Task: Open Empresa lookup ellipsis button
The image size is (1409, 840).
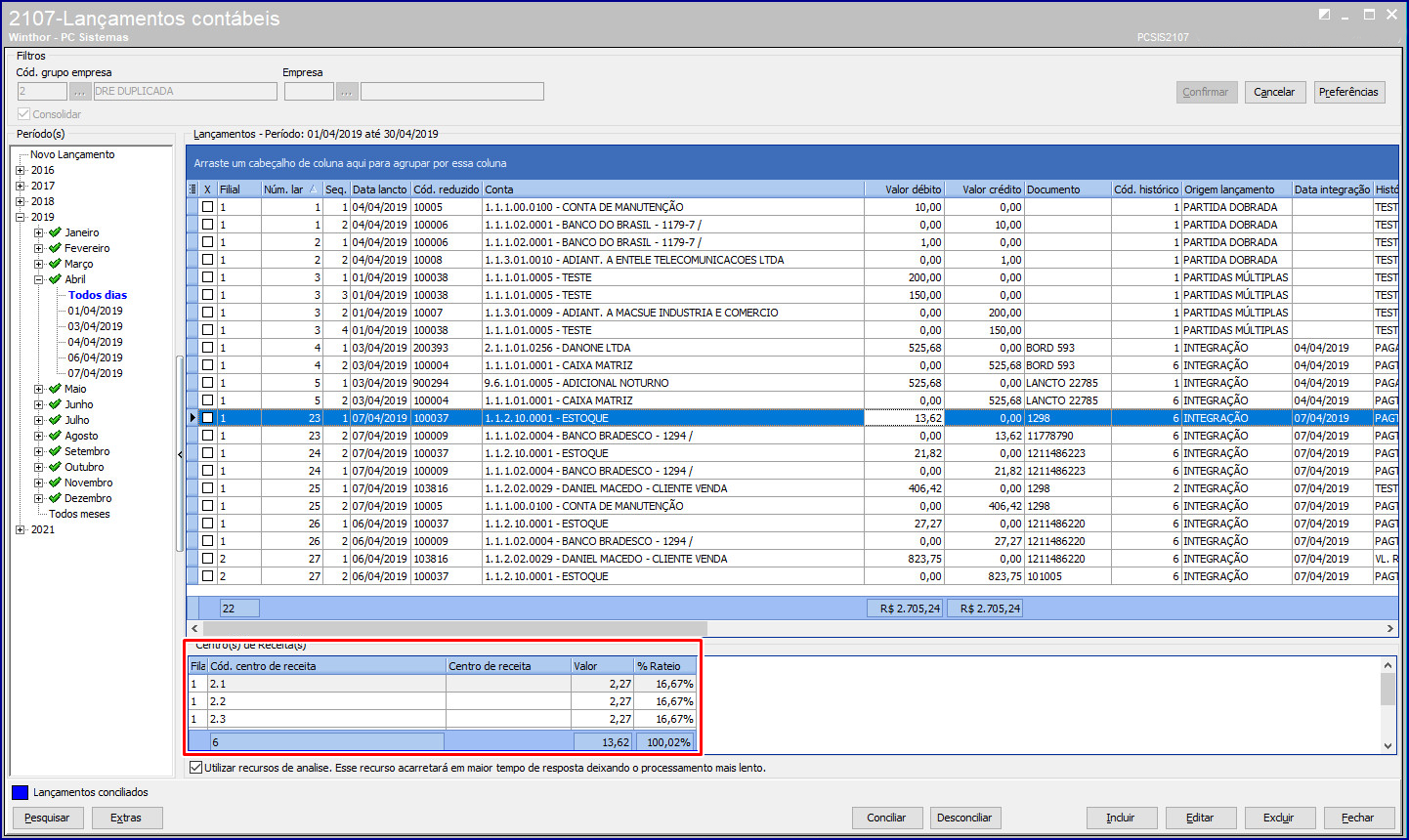Action: (x=347, y=91)
